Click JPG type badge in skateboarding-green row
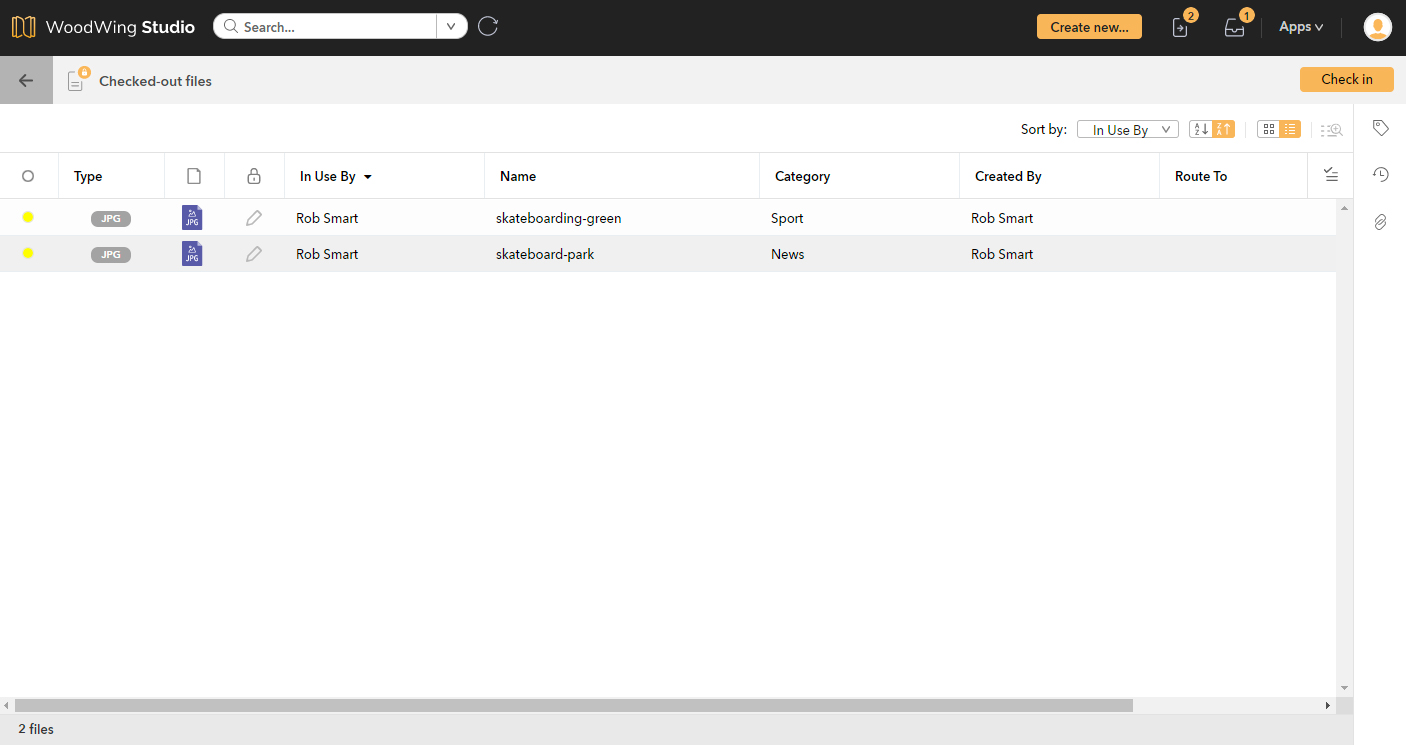Screen dimensions: 1406x745 [111, 219]
